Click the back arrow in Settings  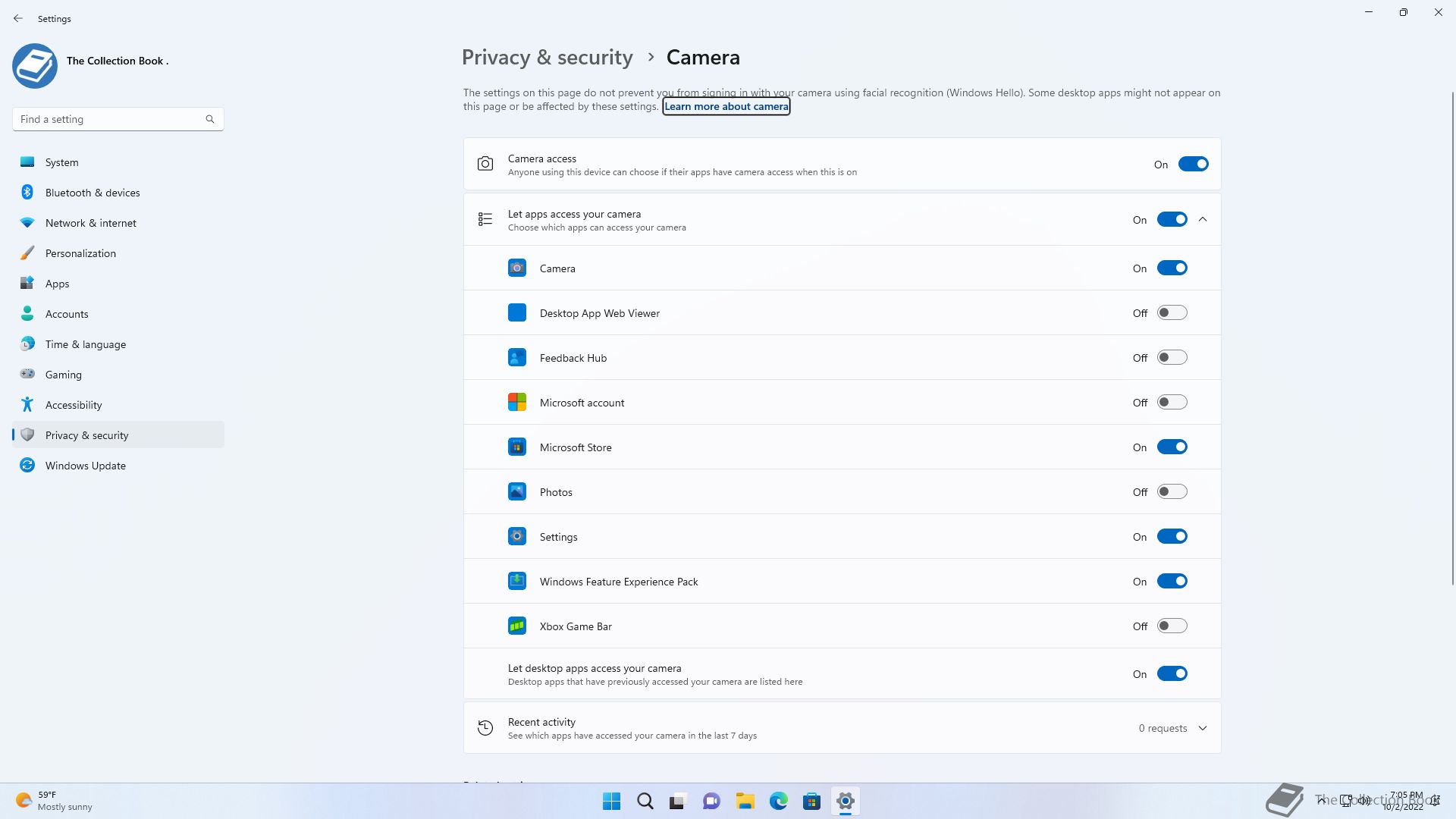tap(18, 18)
